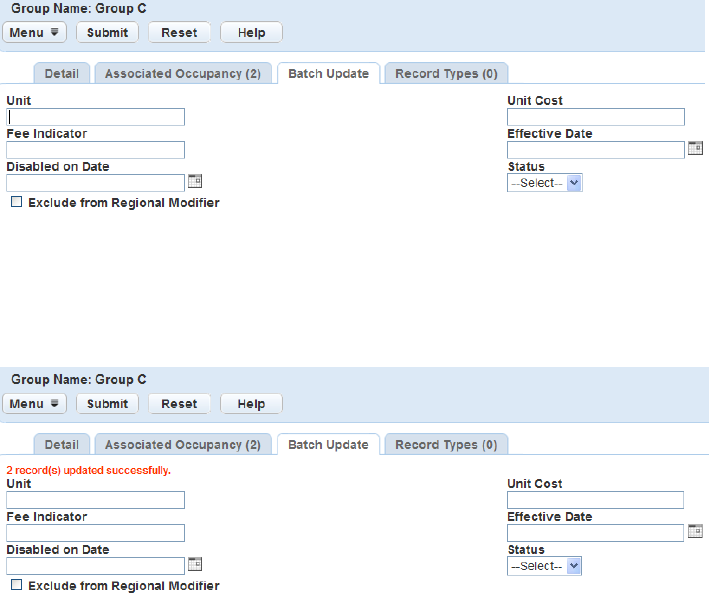Expand the Status dropdown in lower form
The image size is (709, 595).
(544, 566)
